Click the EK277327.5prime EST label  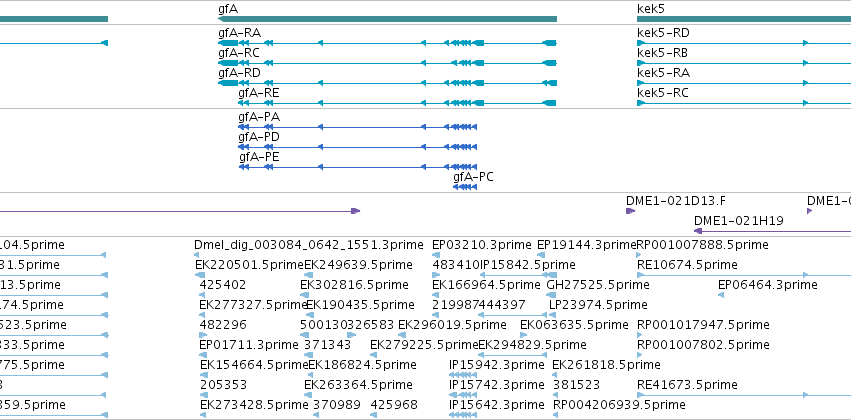pyautogui.click(x=254, y=305)
